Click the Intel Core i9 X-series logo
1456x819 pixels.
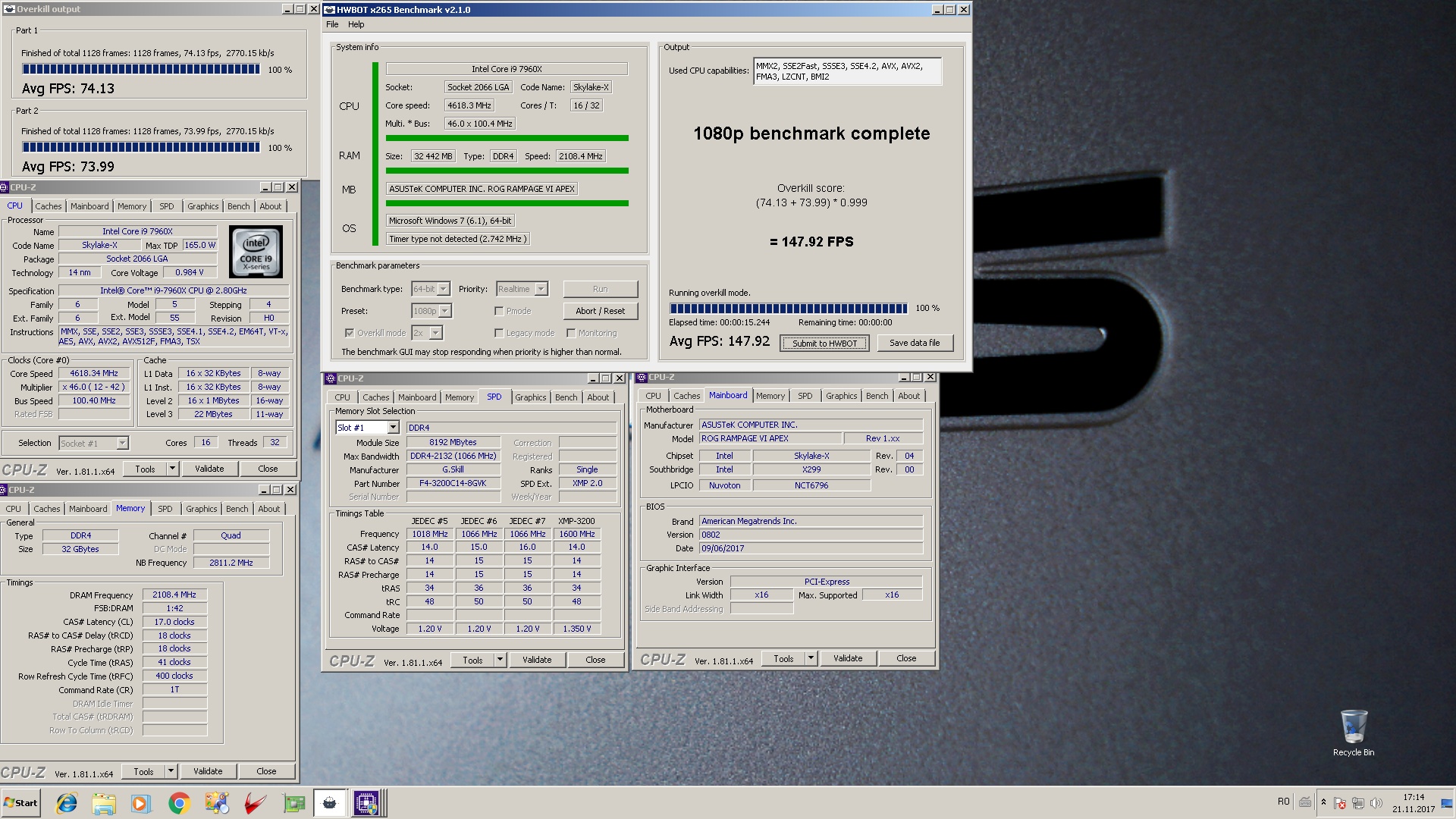pyautogui.click(x=256, y=252)
